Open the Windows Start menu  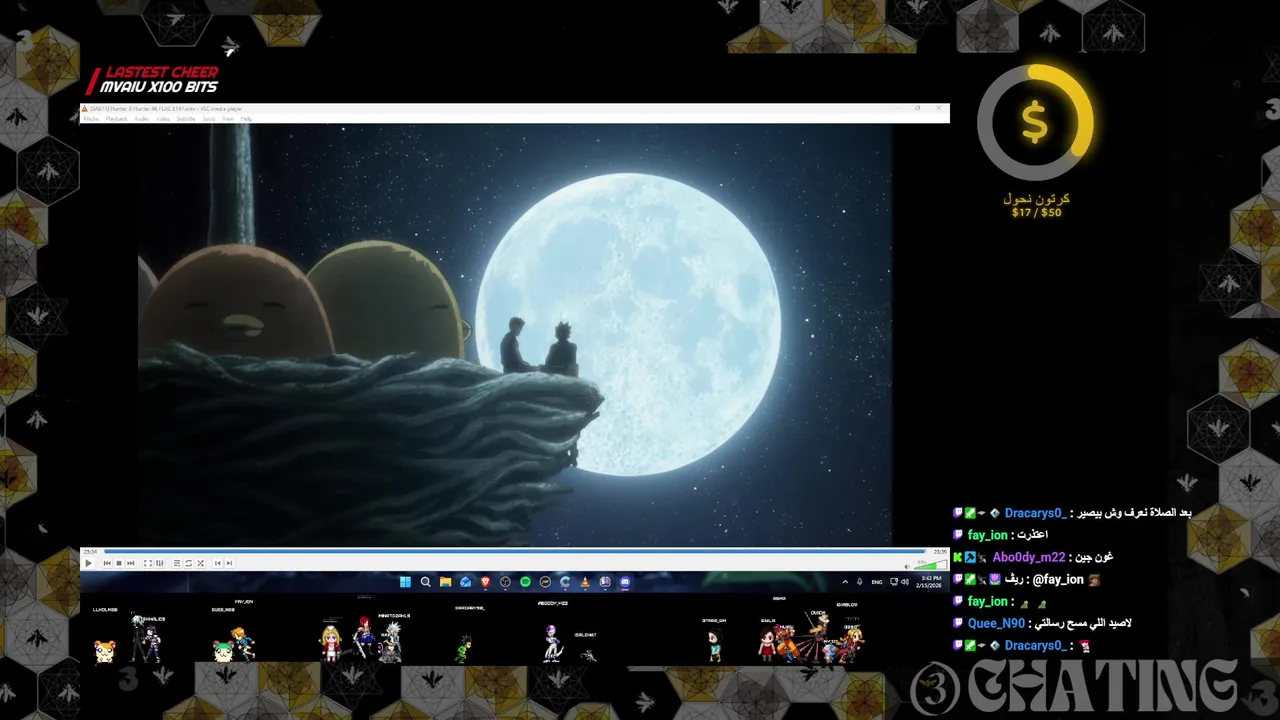pyautogui.click(x=405, y=582)
